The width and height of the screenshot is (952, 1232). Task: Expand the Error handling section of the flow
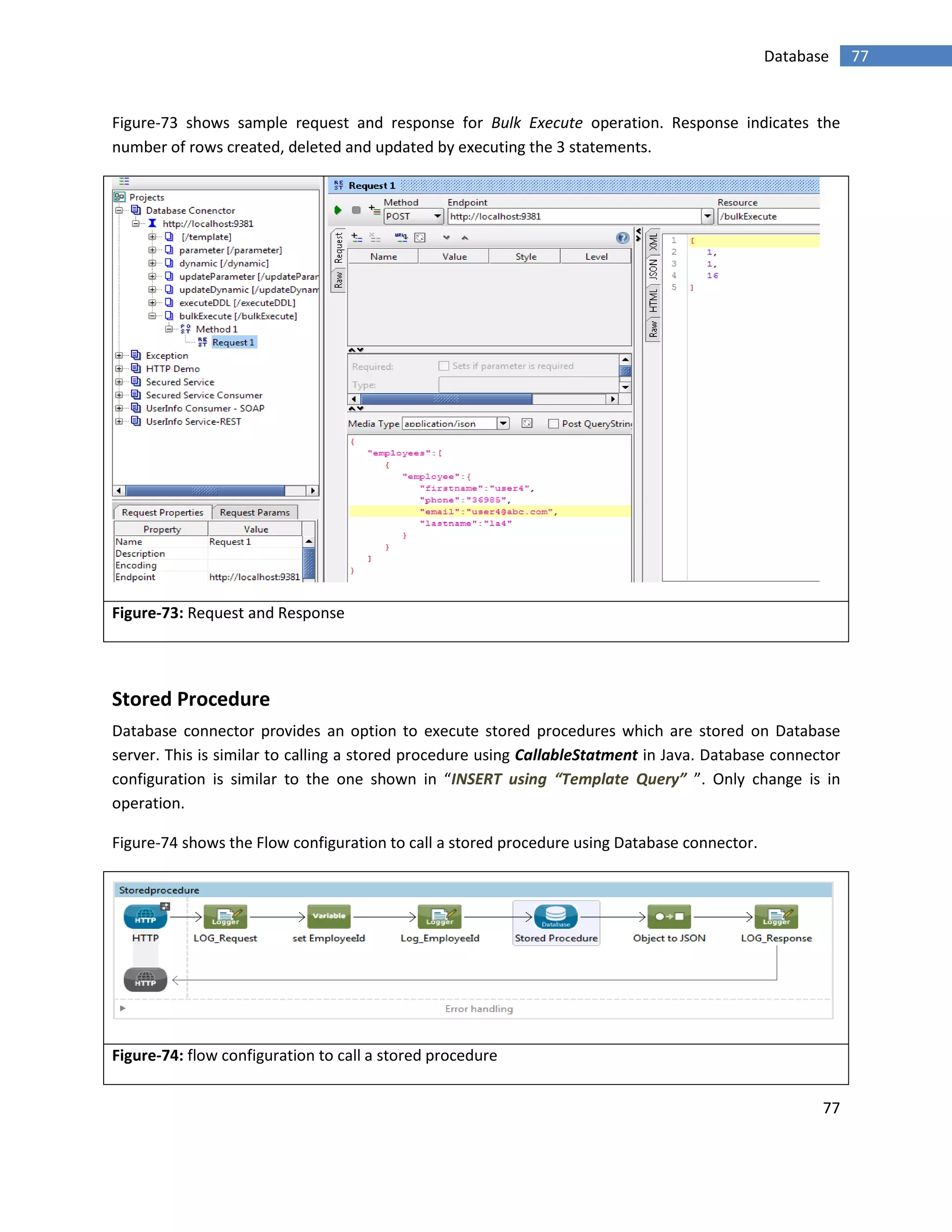click(x=122, y=1008)
